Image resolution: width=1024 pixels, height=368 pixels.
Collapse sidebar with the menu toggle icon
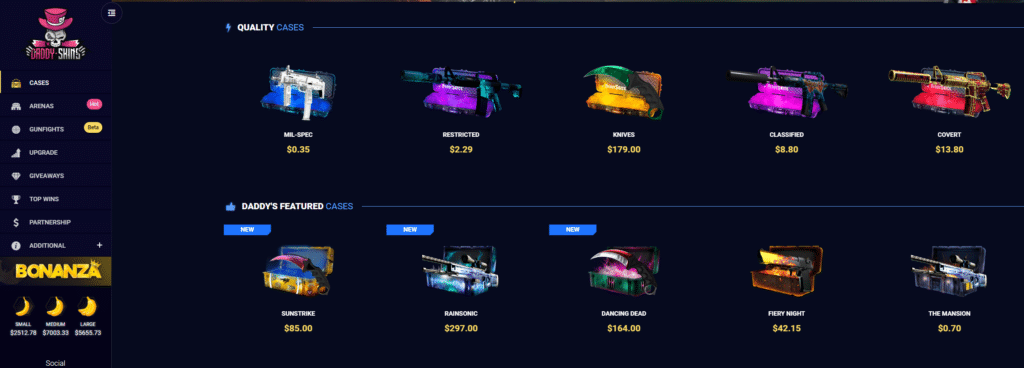112,12
